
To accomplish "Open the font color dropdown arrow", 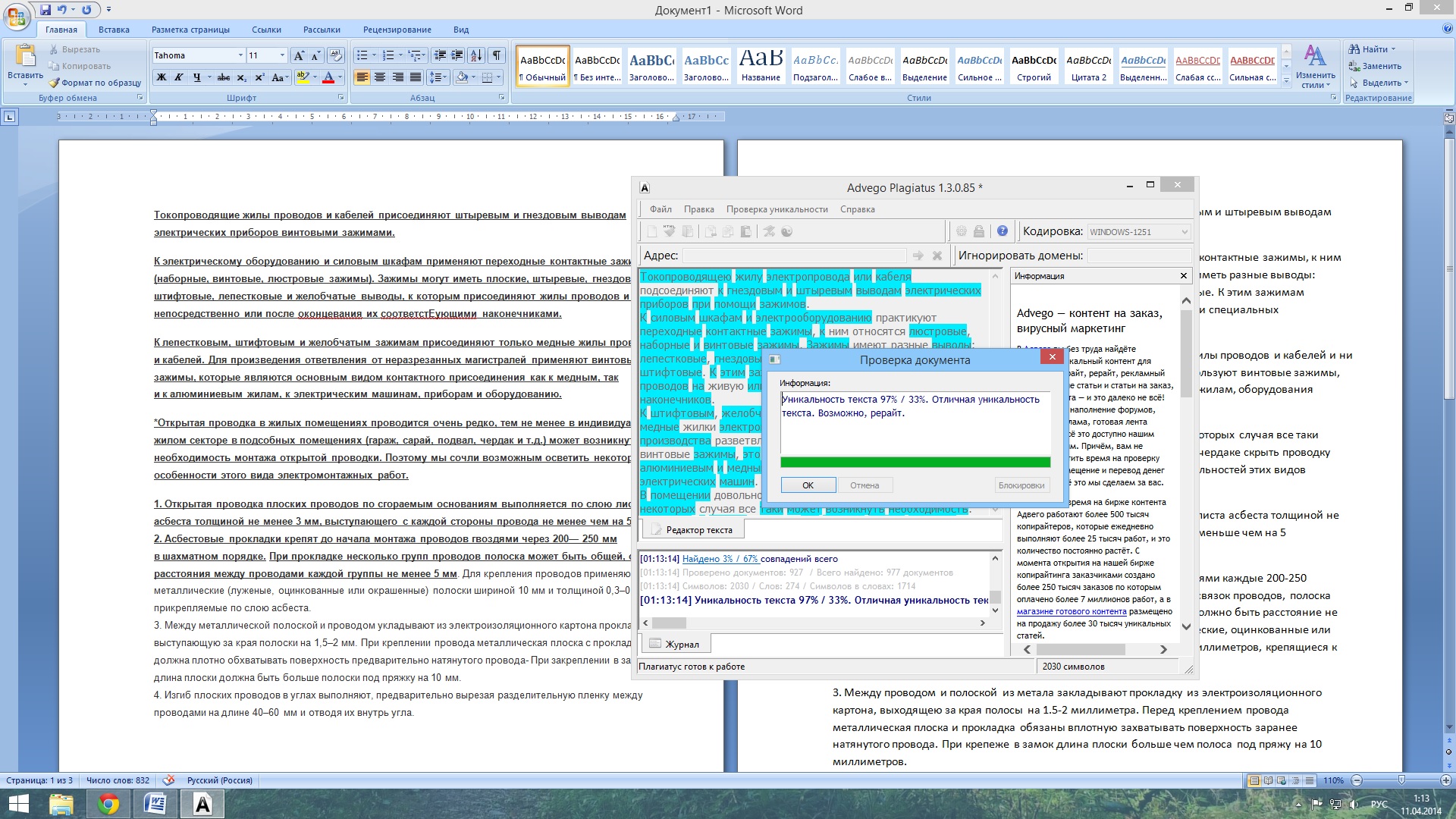I will coord(340,77).
